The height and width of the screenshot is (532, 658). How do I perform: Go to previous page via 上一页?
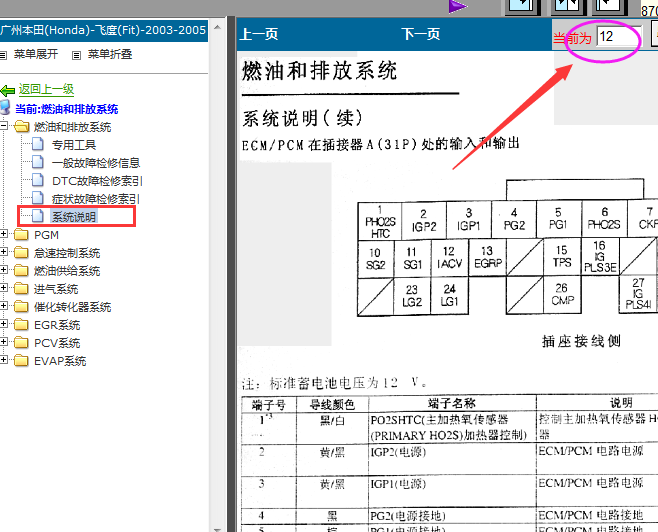(259, 34)
